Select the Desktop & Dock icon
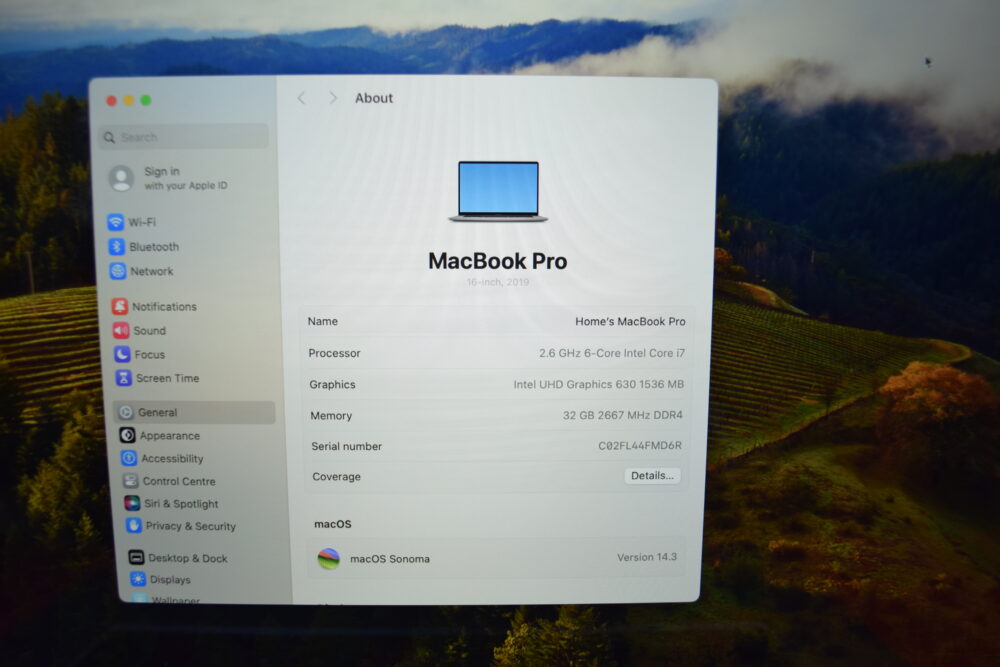1000x667 pixels. tap(136, 557)
